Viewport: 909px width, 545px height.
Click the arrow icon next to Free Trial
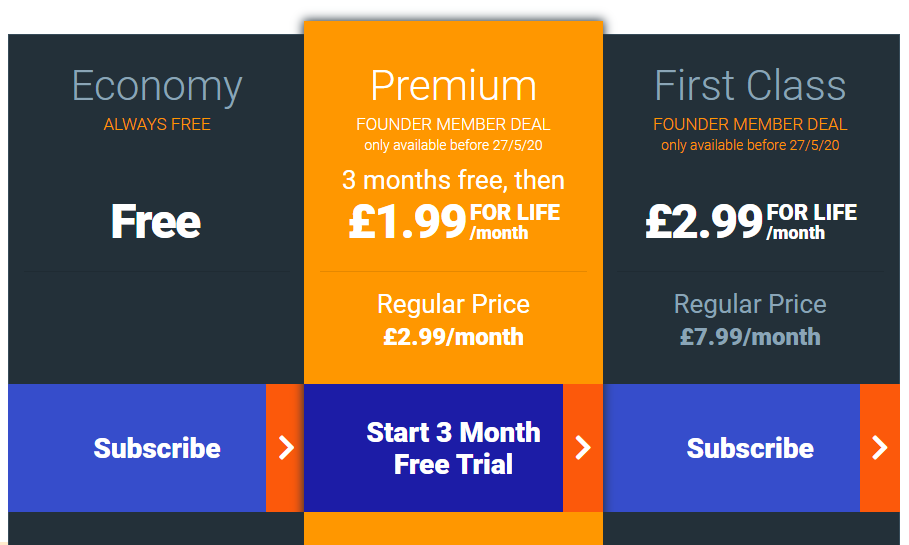point(583,448)
